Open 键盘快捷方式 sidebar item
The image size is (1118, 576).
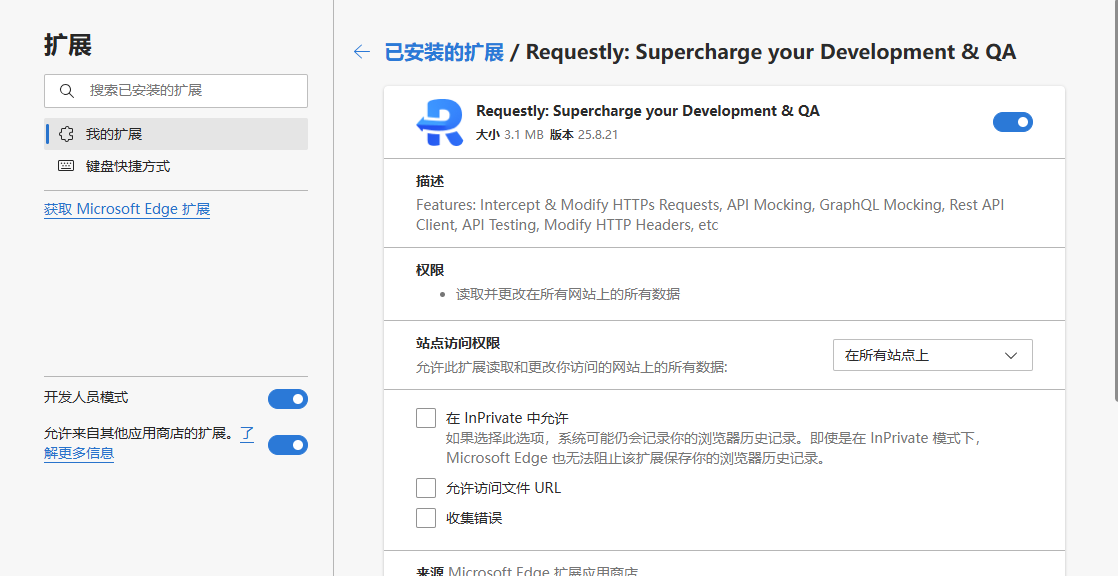click(128, 166)
